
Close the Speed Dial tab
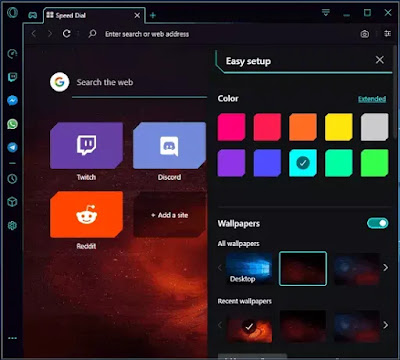click(x=137, y=16)
